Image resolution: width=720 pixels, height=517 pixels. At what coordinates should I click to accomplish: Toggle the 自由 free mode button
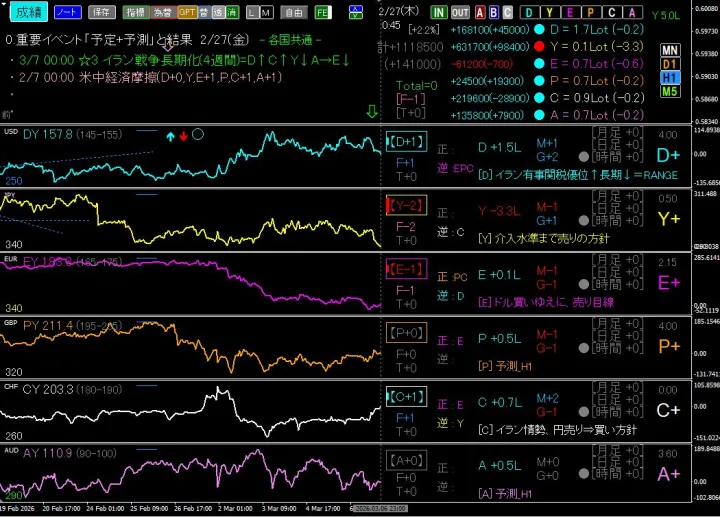pos(293,12)
